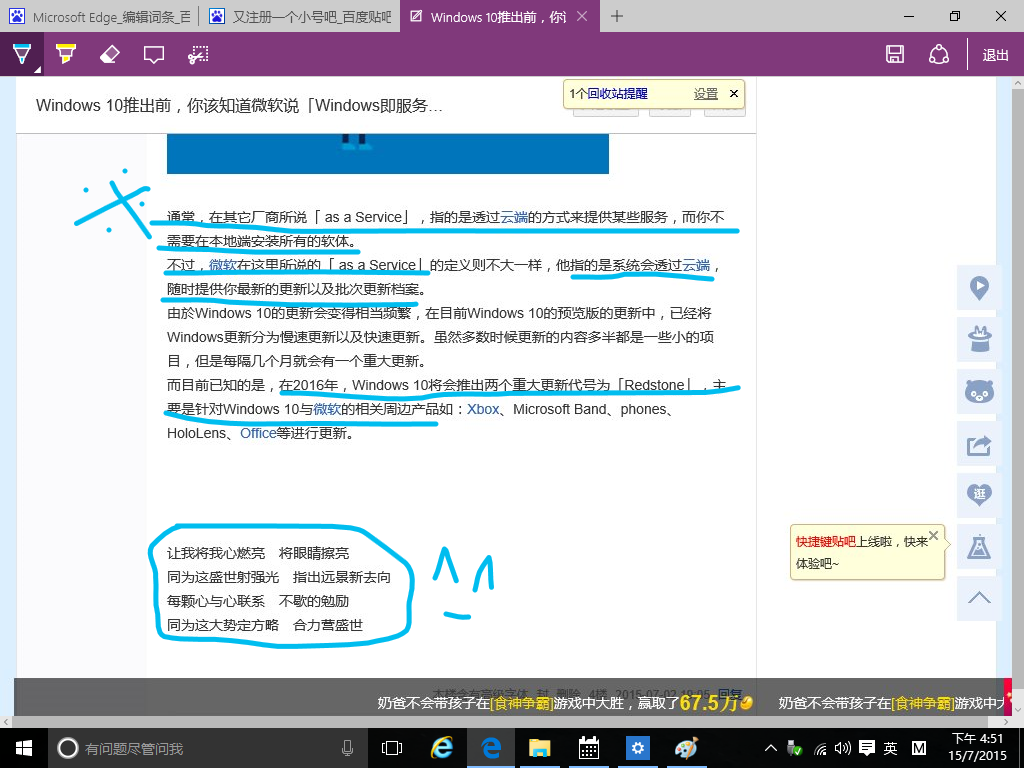Select the Pen tool in web note toolbar
1024x768 pixels.
pyautogui.click(x=22, y=54)
